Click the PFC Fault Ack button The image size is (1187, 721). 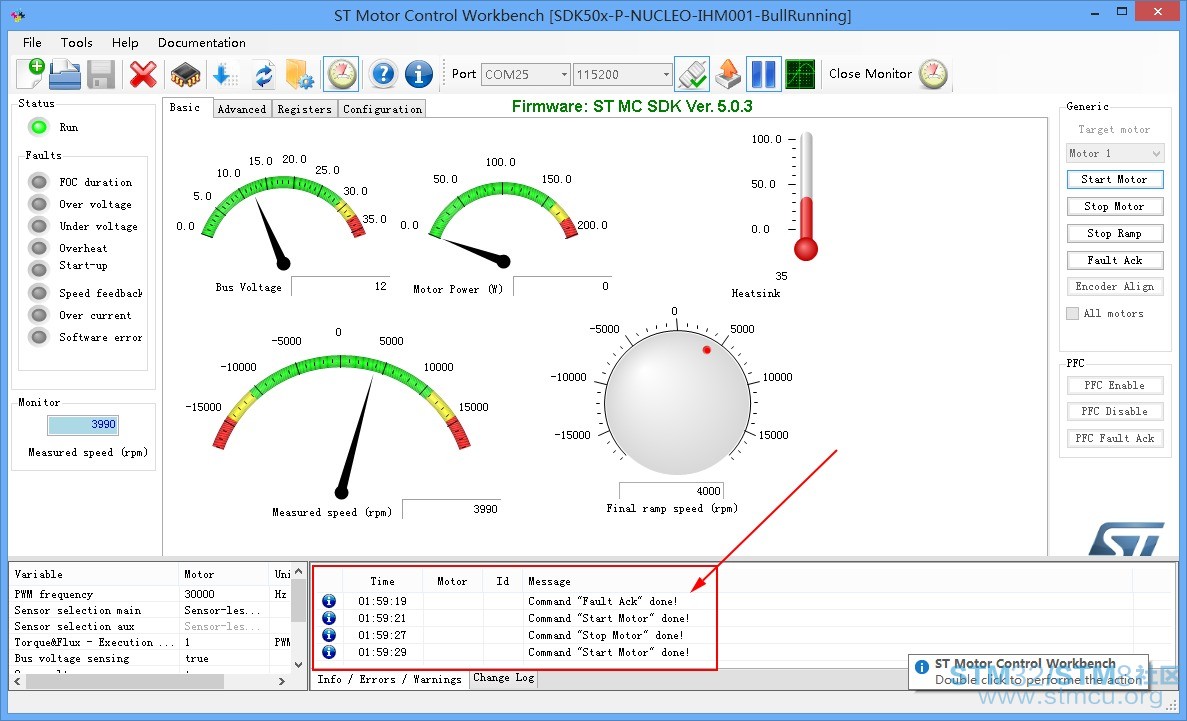[1114, 438]
